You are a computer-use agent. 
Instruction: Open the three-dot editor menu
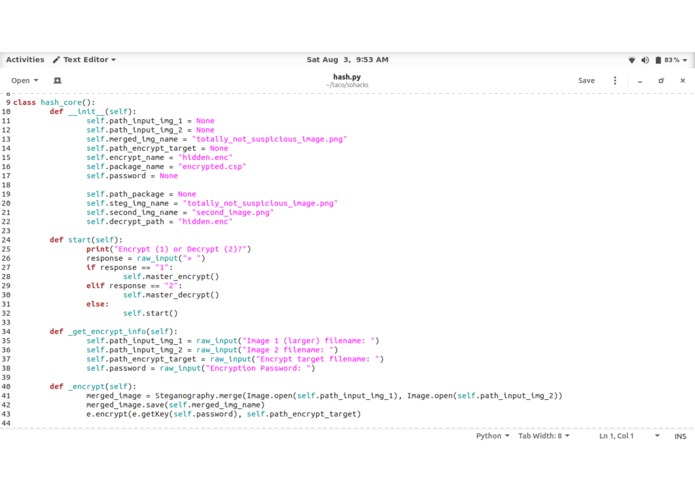click(615, 81)
